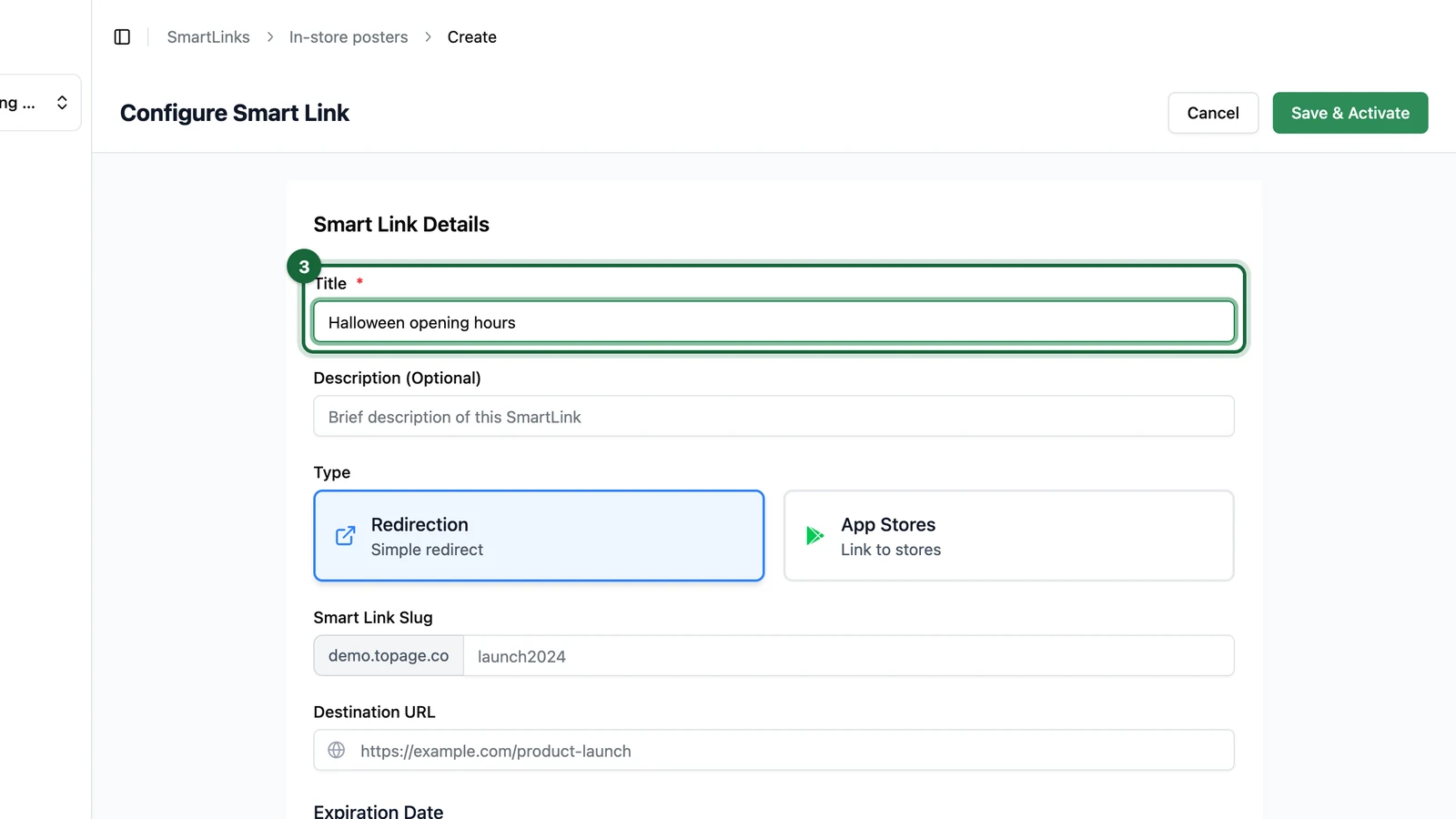Go to SmartLinks breadcrumb
Screen dimensions: 1456x819
pos(208,37)
